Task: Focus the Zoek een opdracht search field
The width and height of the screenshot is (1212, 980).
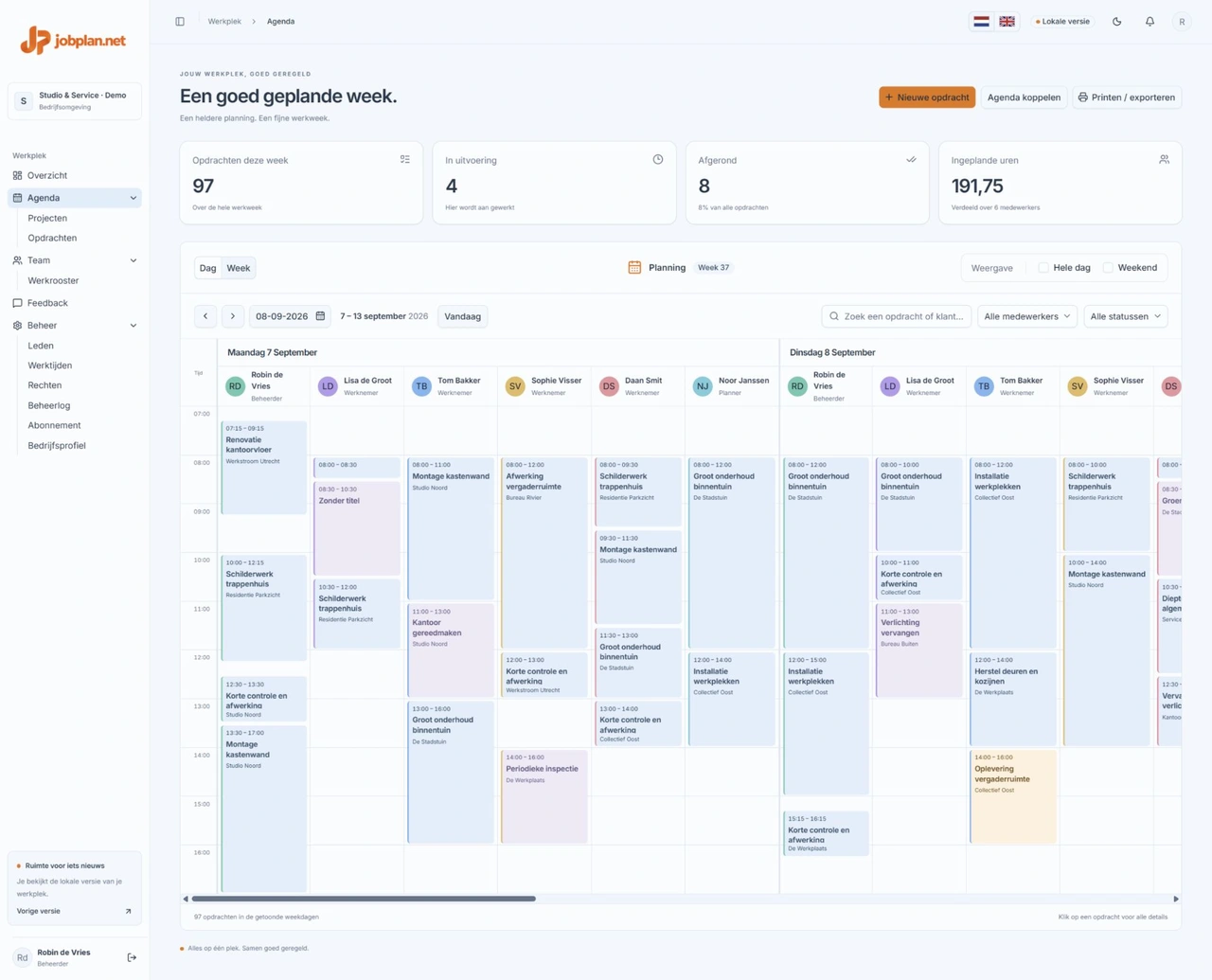Action: 897,316
